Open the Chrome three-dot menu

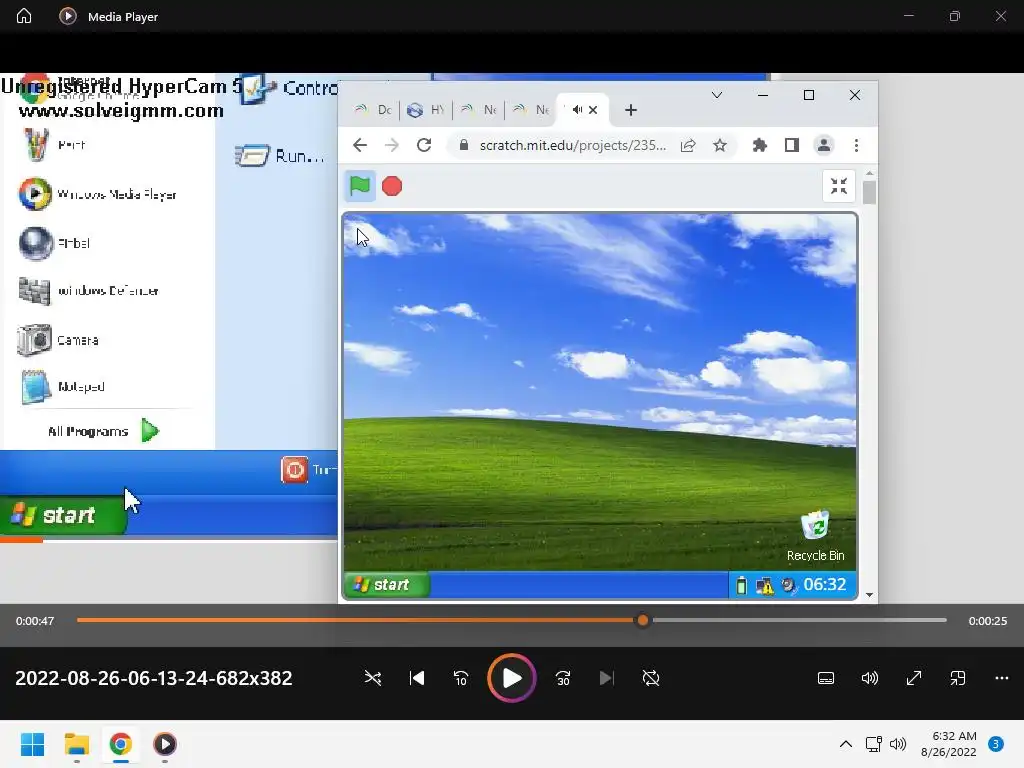tap(856, 145)
